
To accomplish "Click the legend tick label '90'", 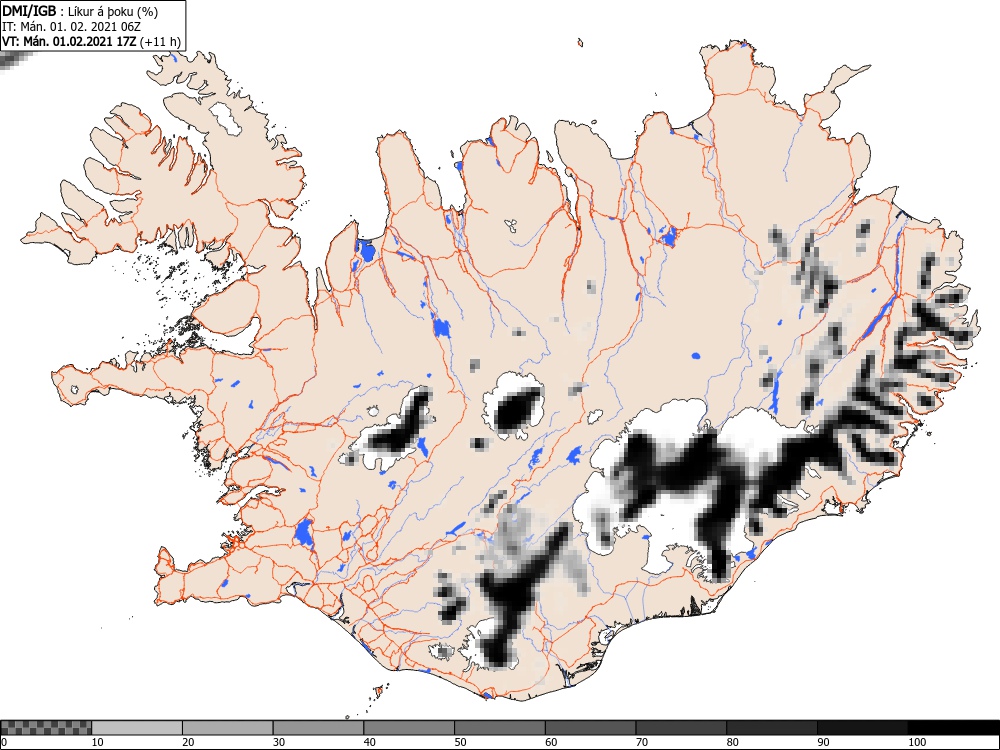I will click(x=823, y=742).
